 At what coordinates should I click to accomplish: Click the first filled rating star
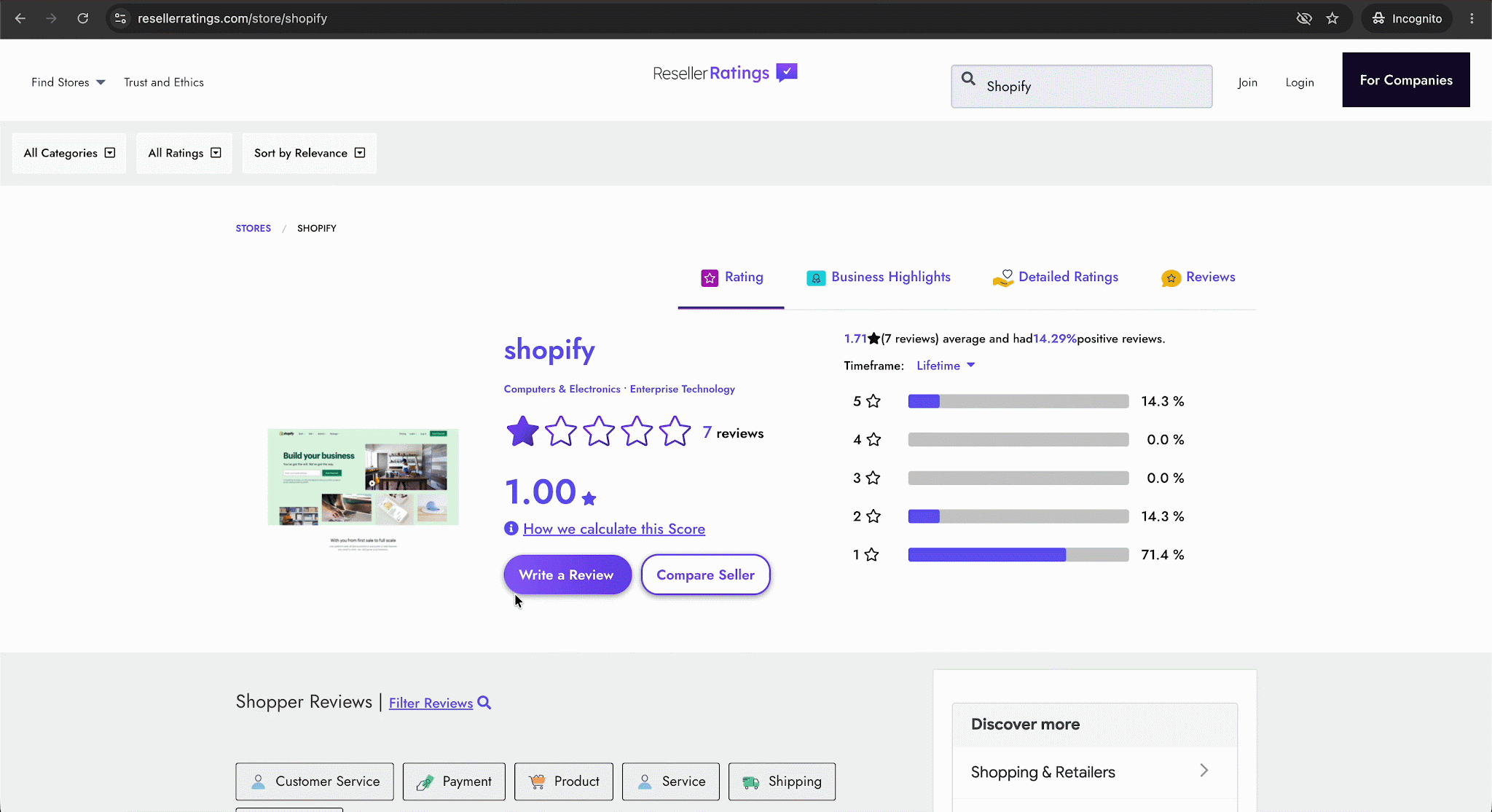pyautogui.click(x=522, y=432)
